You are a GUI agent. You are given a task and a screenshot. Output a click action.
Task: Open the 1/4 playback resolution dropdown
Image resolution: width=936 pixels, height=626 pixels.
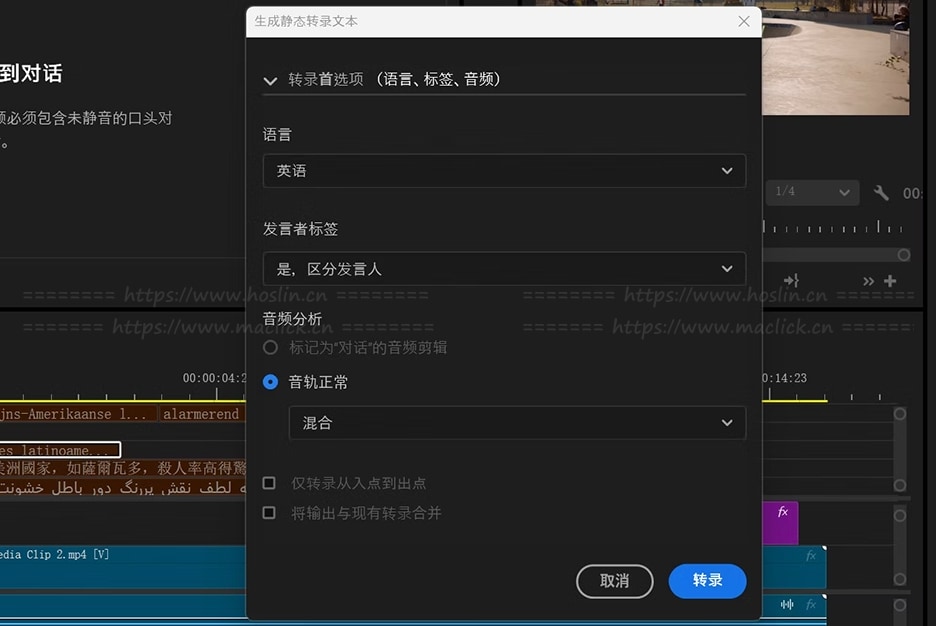pos(812,192)
